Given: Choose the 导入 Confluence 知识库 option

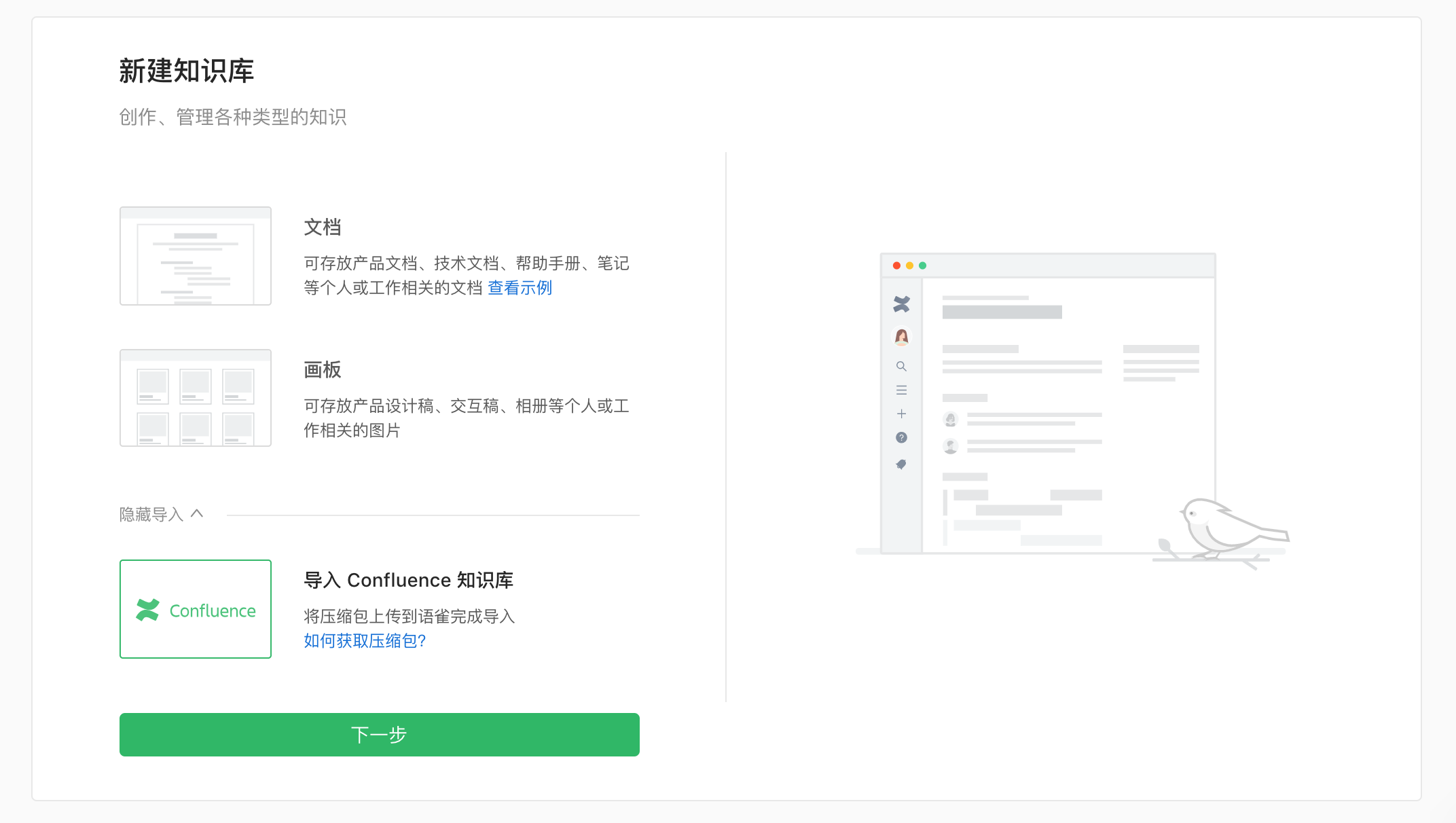Looking at the screenshot, I should (x=409, y=580).
